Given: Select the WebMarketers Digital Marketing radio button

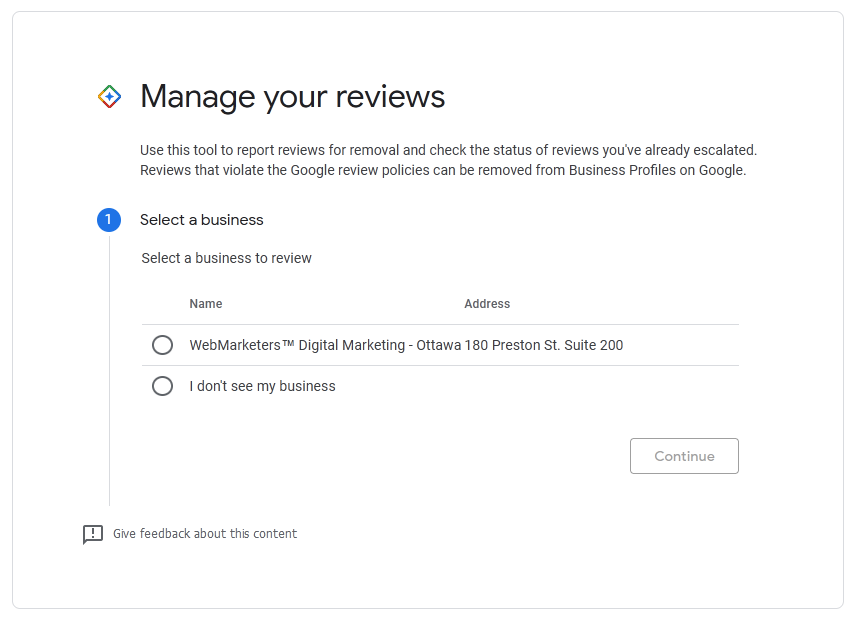Looking at the screenshot, I should tap(162, 344).
